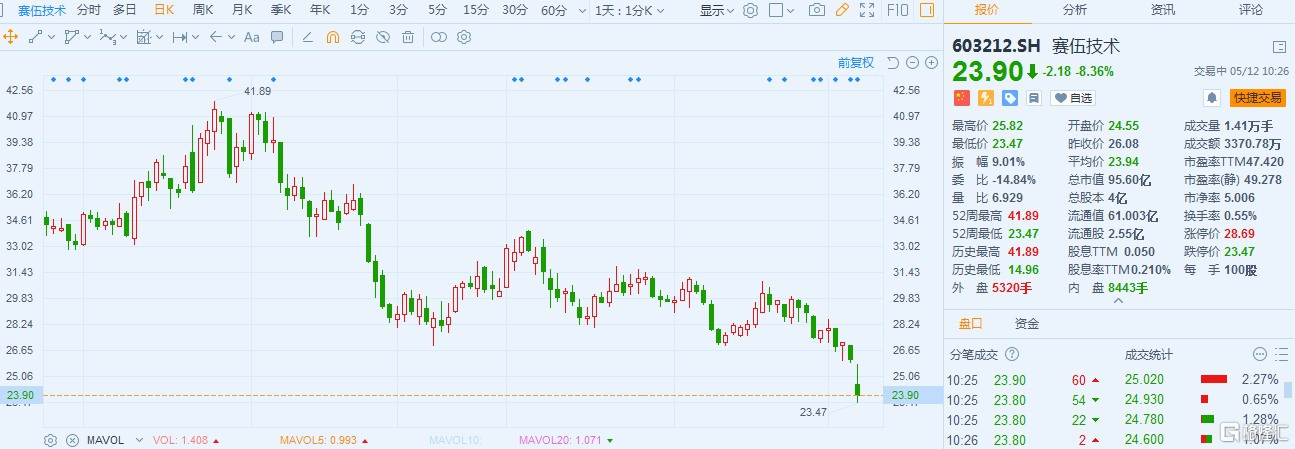This screenshot has height=449, width=1295.
Task: Select the wave pattern drawing tool
Action: [x=107, y=37]
